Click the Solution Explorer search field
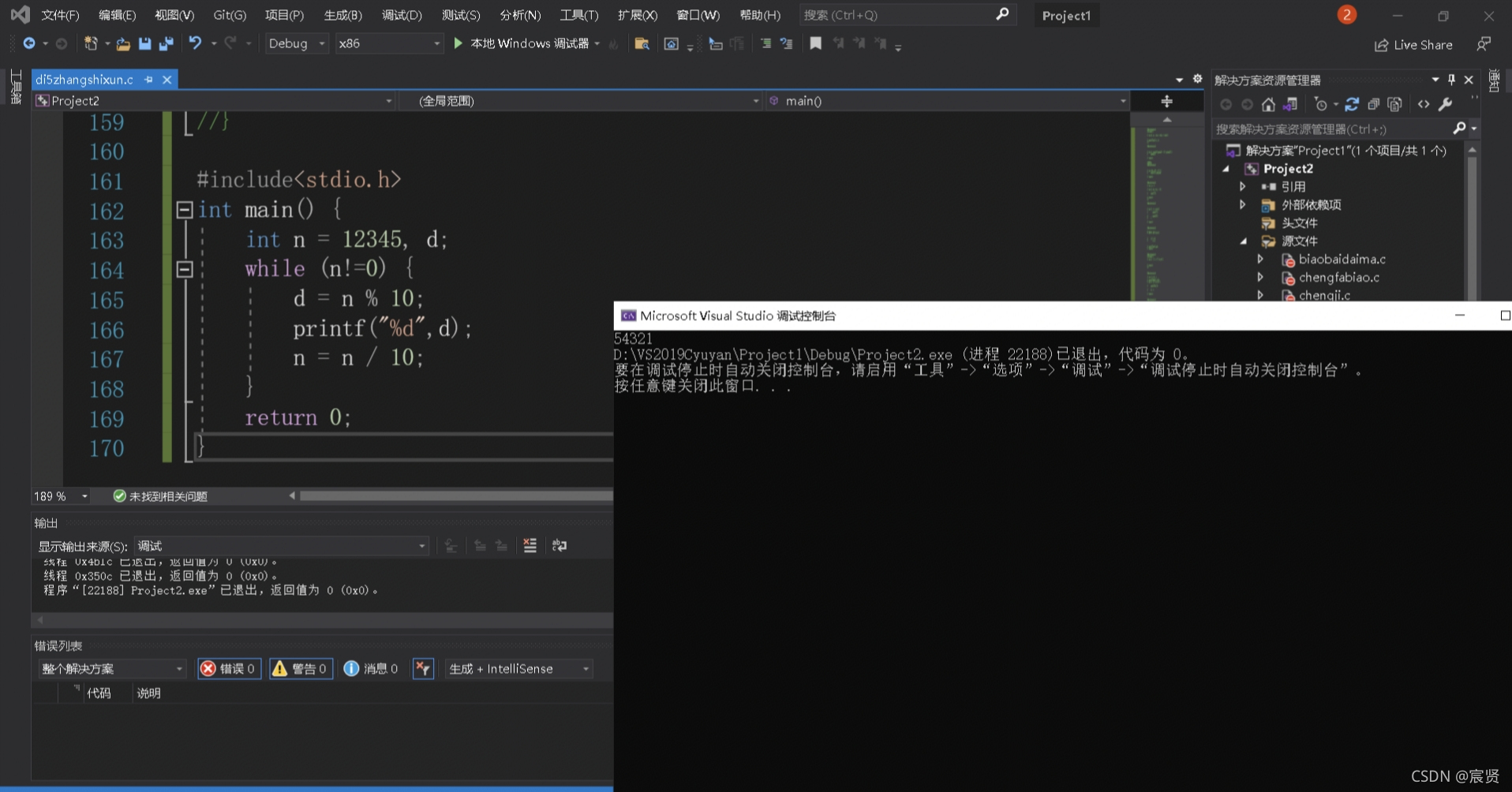The width and height of the screenshot is (1512, 792). click(1332, 129)
